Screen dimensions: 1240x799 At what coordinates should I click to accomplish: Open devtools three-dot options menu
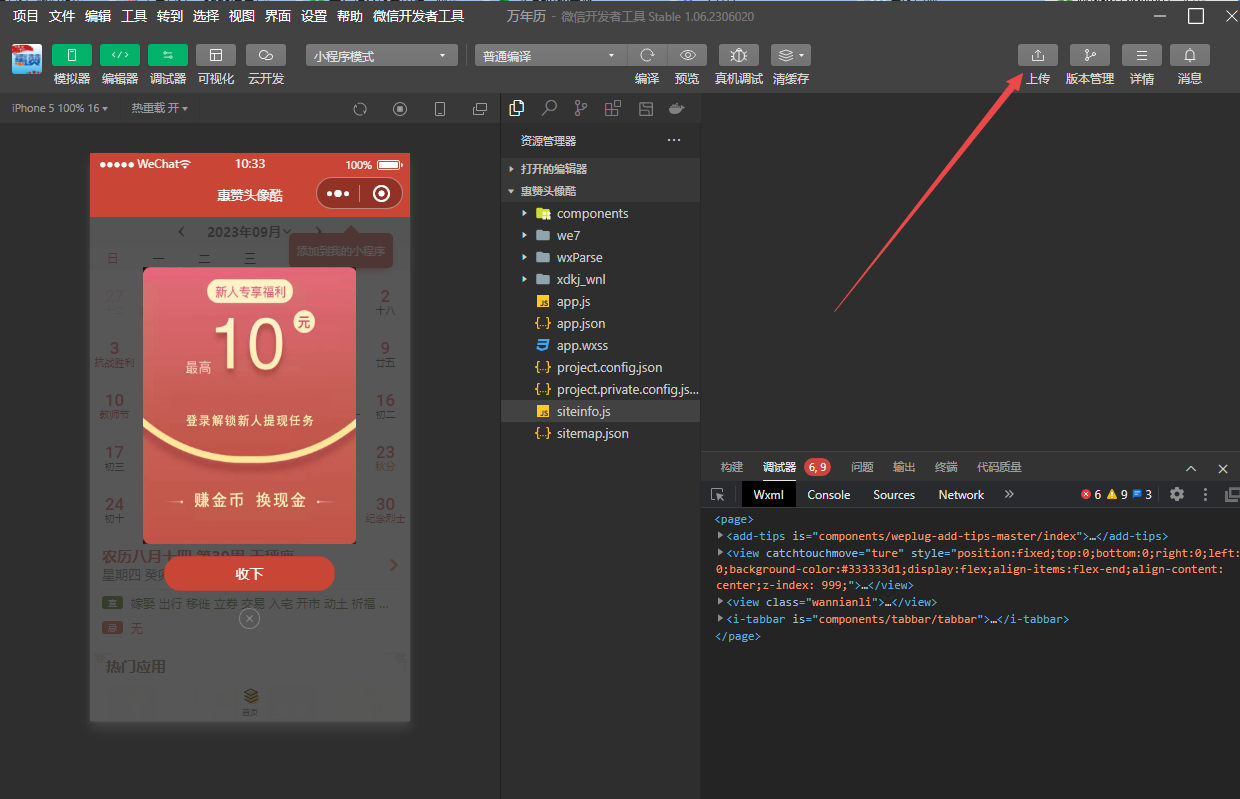coord(1205,495)
